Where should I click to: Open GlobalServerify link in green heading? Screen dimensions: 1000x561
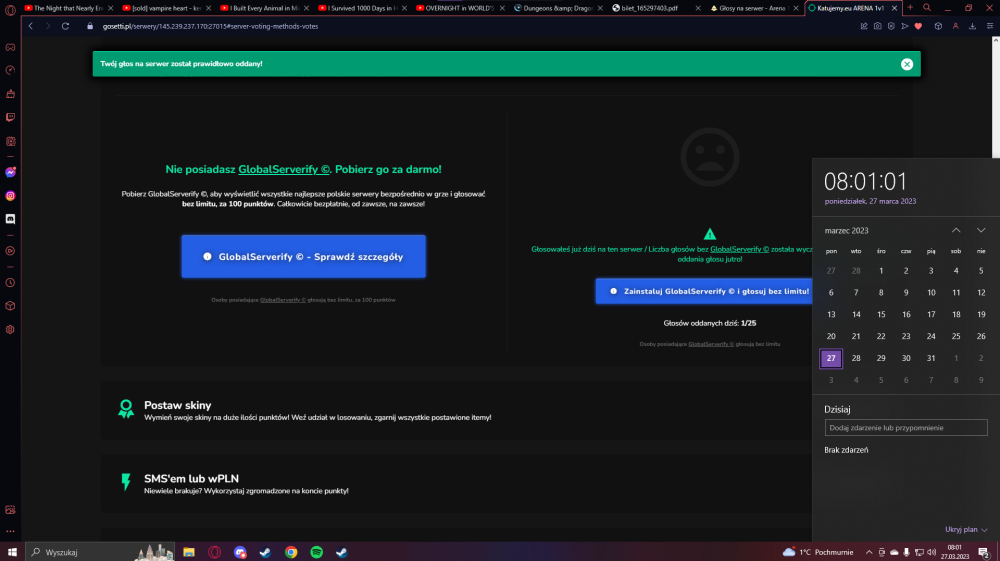point(284,170)
